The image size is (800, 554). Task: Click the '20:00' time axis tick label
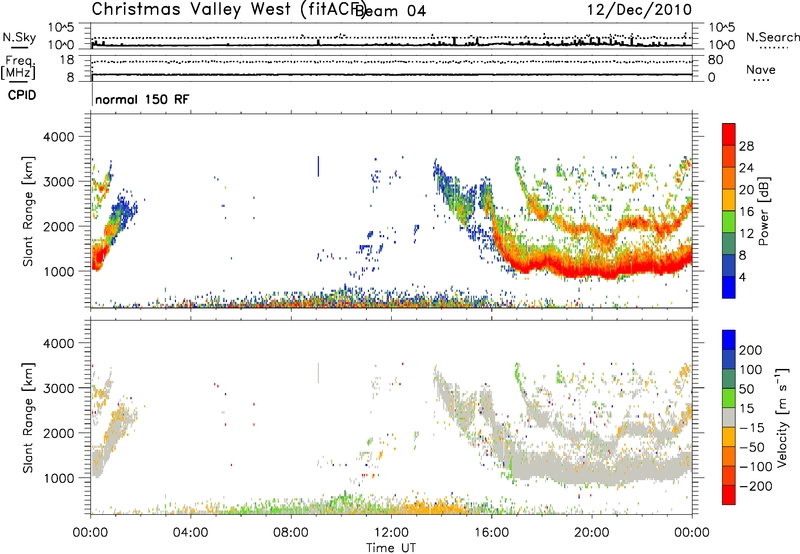[592, 533]
